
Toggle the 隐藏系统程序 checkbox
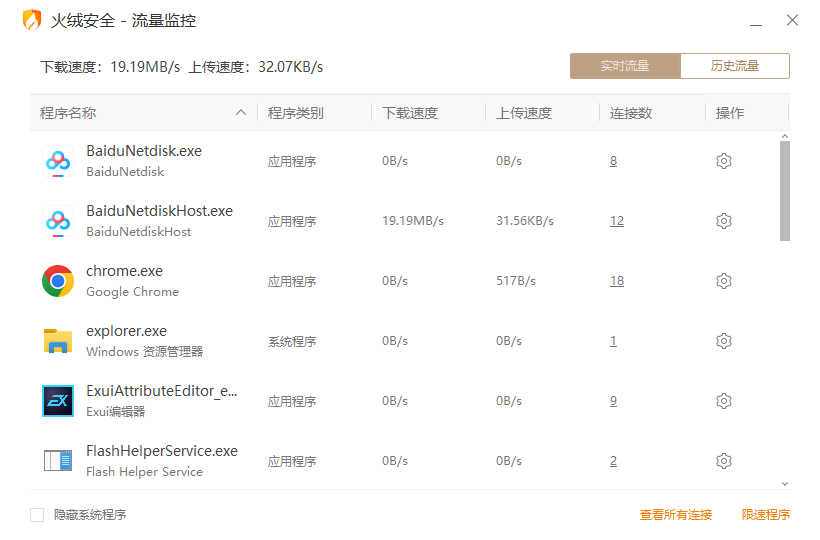point(37,515)
